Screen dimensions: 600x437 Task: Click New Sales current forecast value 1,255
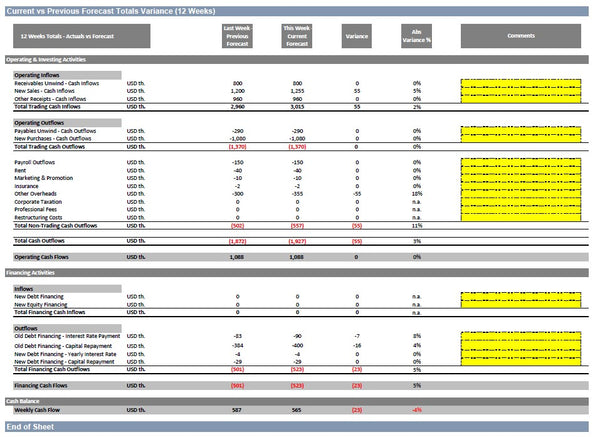tap(296, 91)
